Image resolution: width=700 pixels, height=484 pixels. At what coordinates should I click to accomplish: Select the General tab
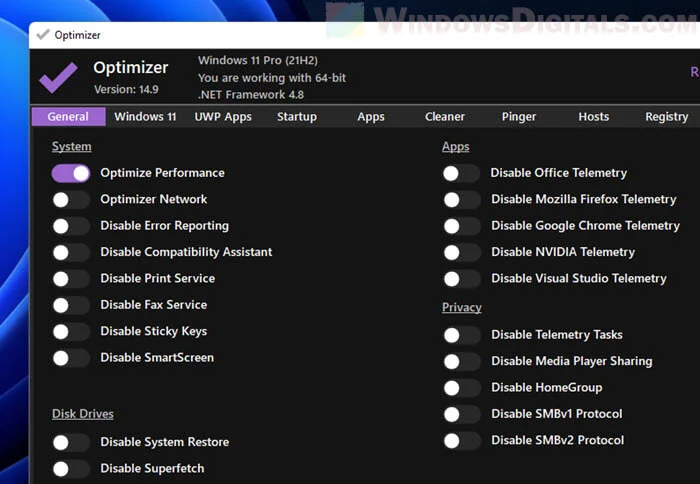coord(68,117)
